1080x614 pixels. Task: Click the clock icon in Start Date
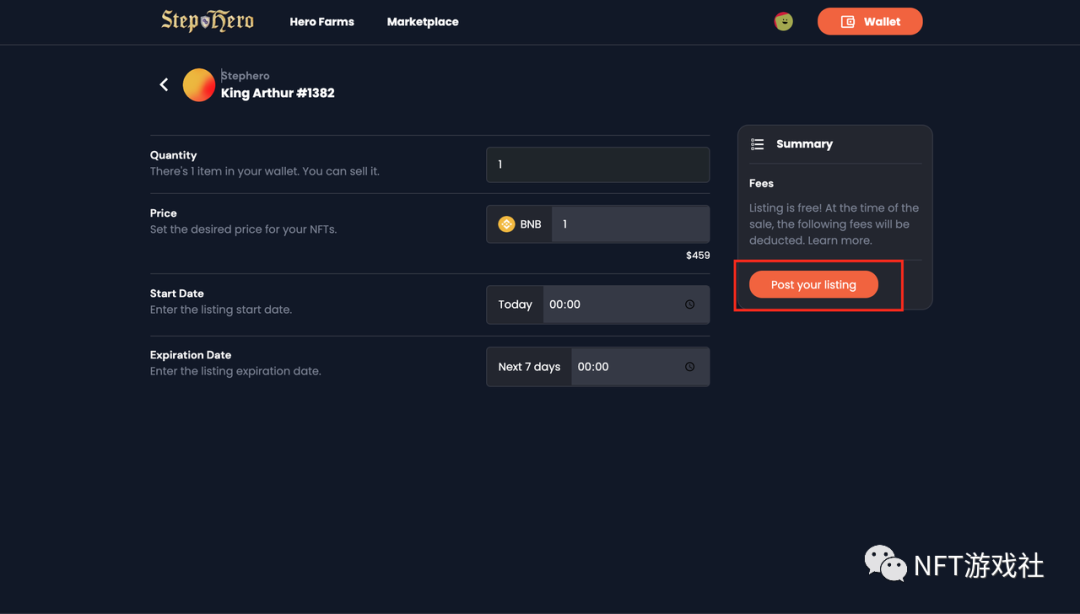(x=689, y=305)
